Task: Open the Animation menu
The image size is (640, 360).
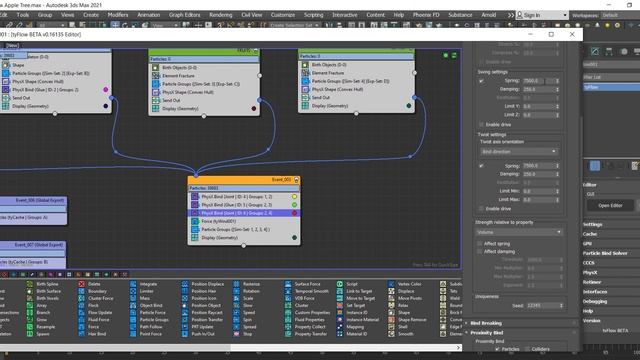Action: point(149,15)
